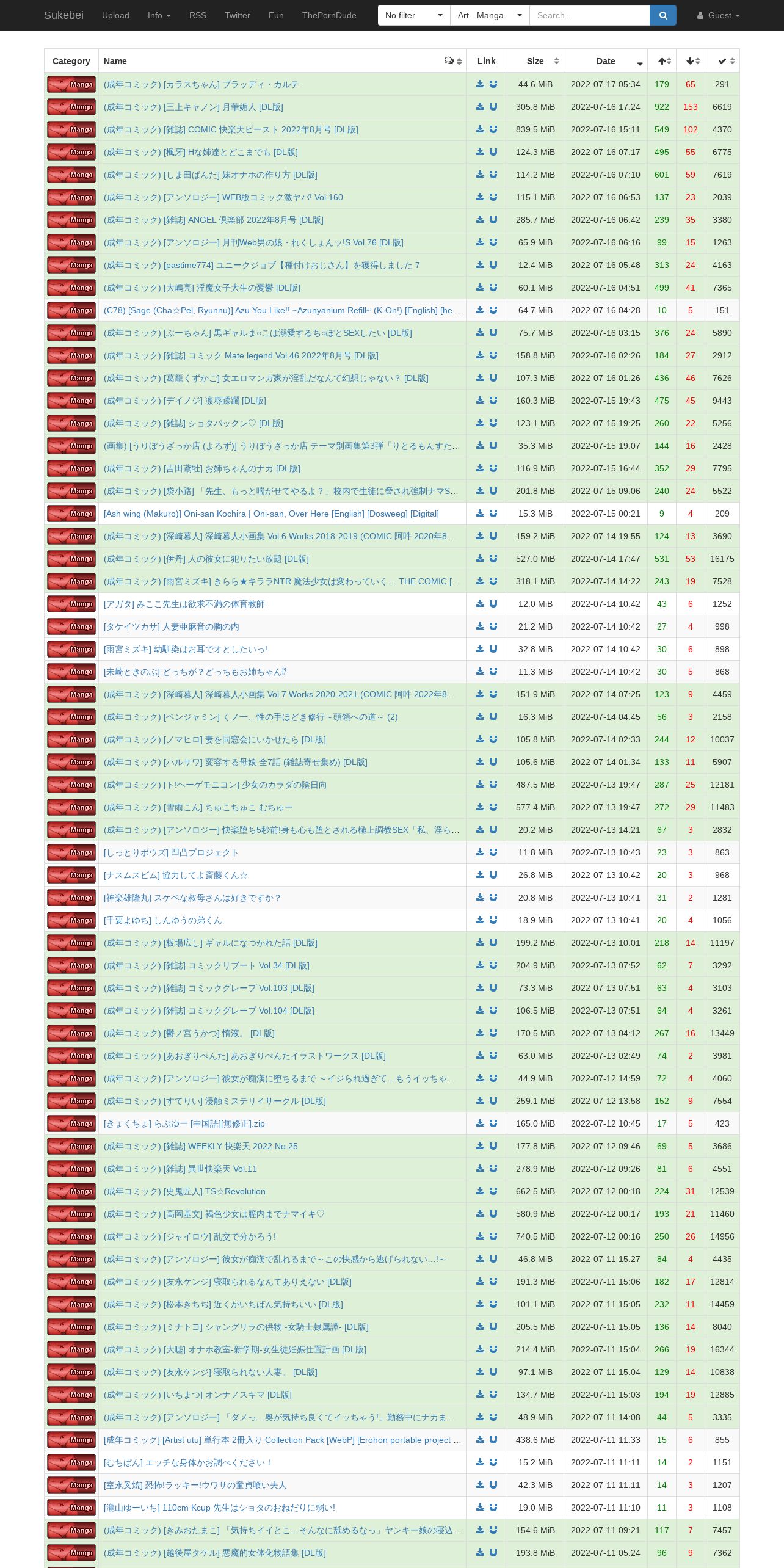This screenshot has height=1568, width=784.
Task: Open the Upload page from navbar
Action: 115,15
